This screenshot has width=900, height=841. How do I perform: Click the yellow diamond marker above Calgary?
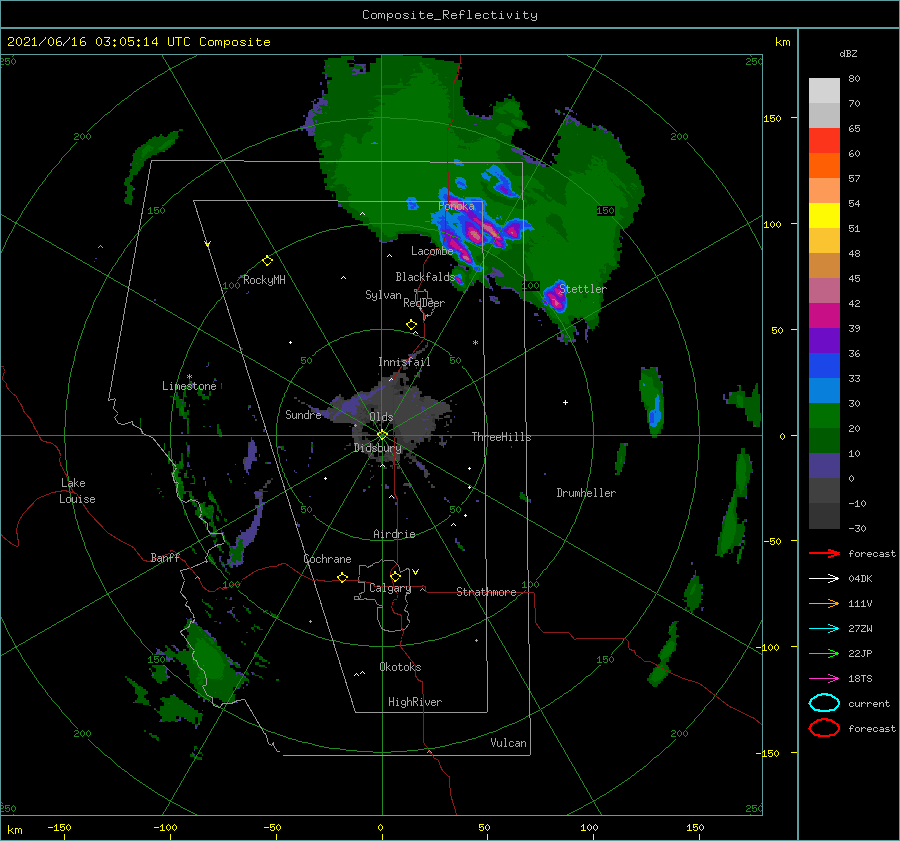395,576
